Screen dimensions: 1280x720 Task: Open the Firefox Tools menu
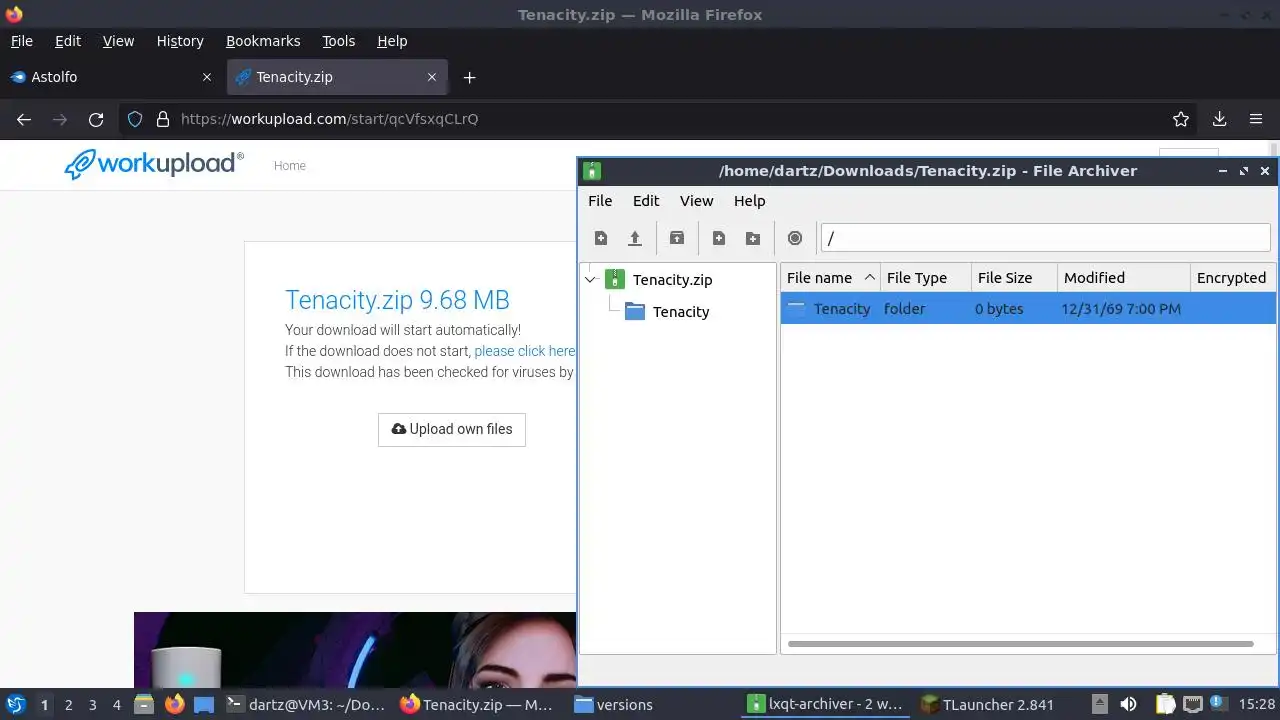point(338,41)
